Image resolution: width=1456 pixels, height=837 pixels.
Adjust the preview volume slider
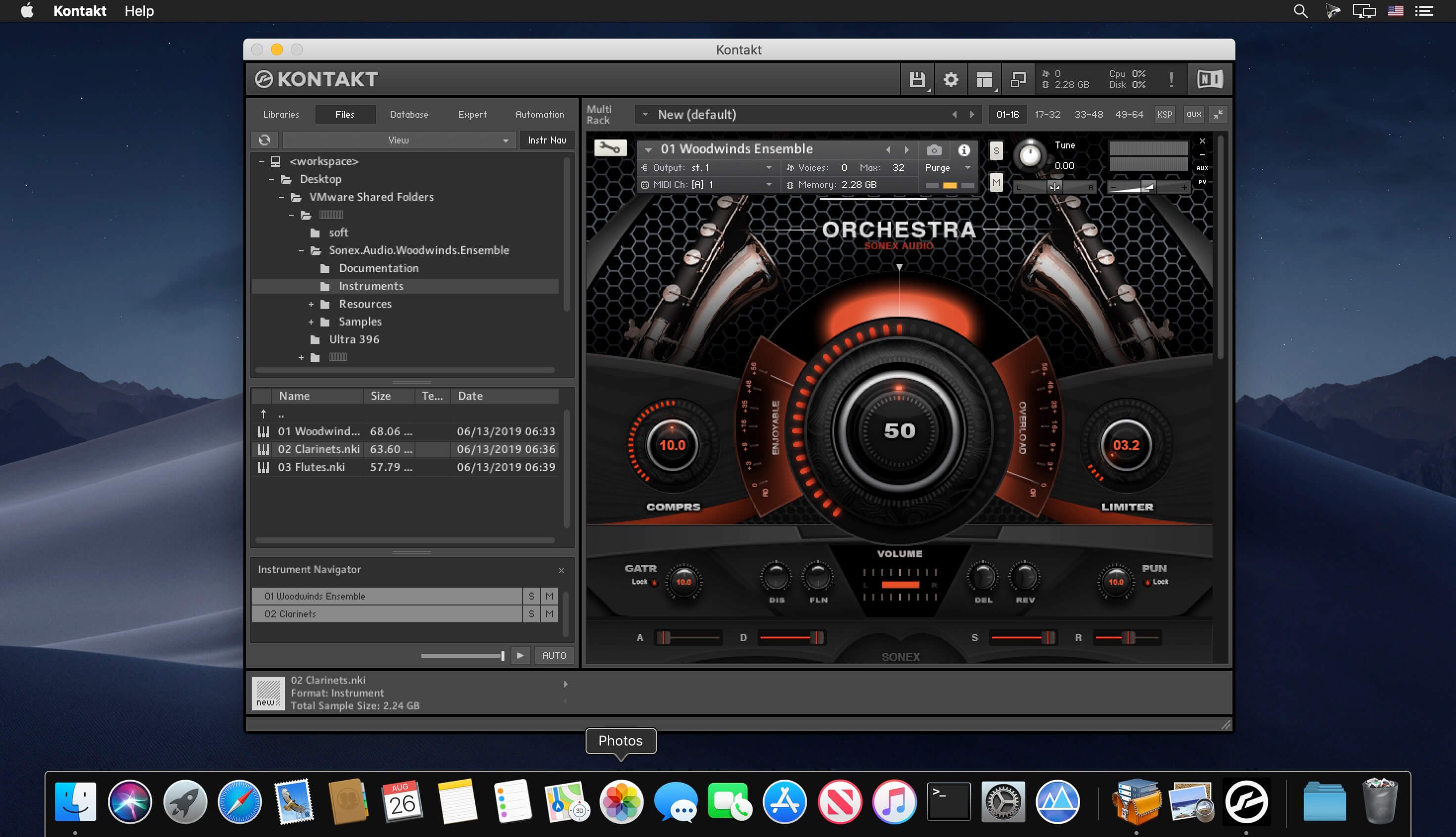tap(462, 655)
